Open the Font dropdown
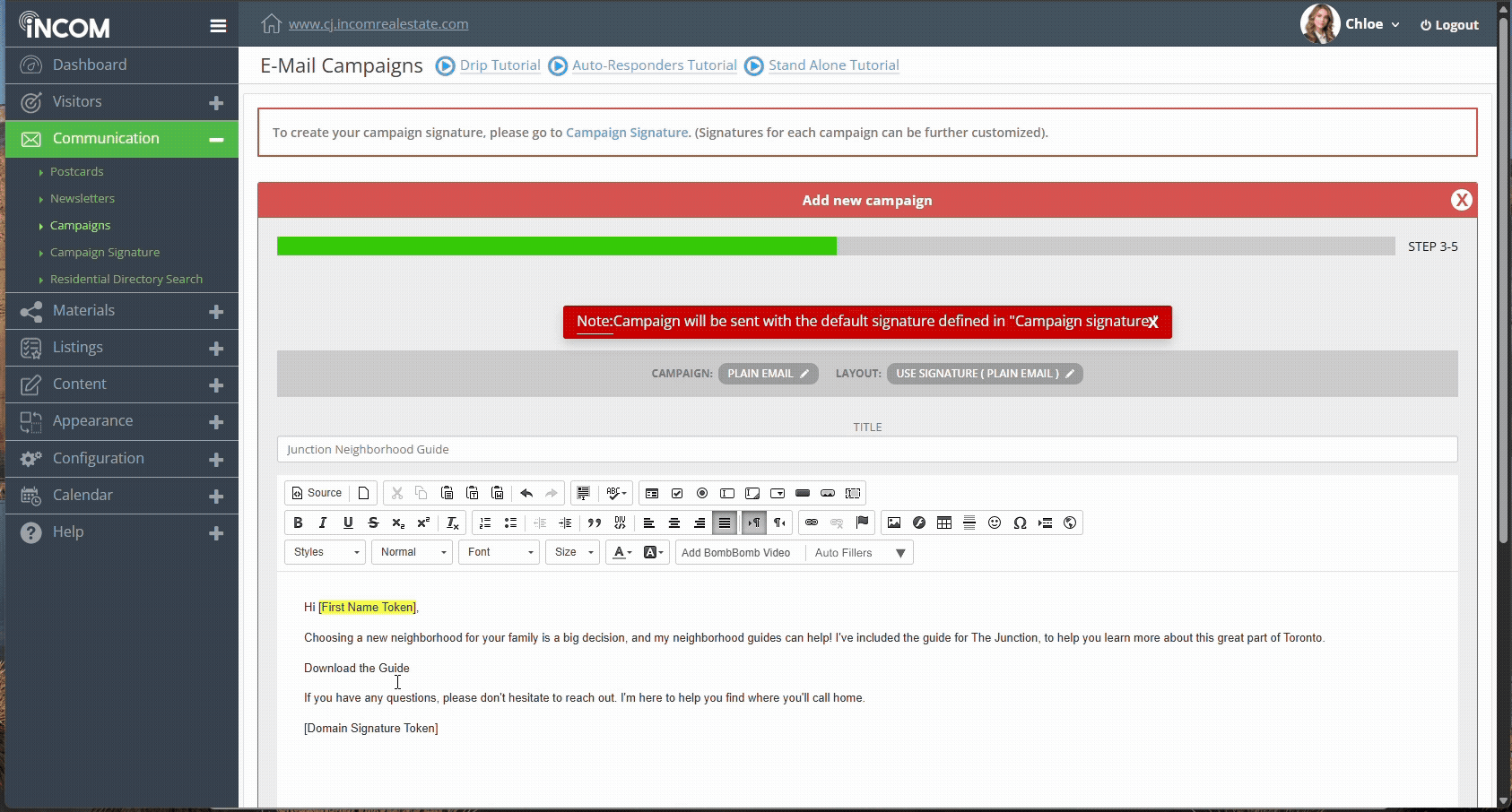Image resolution: width=1512 pixels, height=812 pixels. (x=500, y=553)
